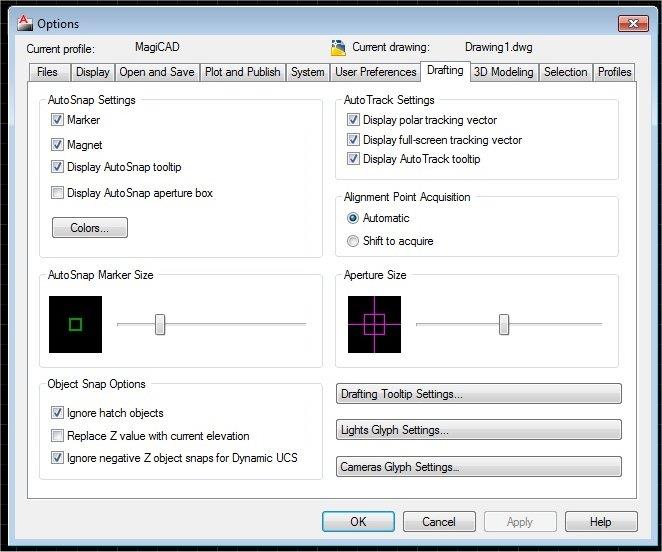Open the Files tab
This screenshot has width=662, height=552.
pos(49,72)
